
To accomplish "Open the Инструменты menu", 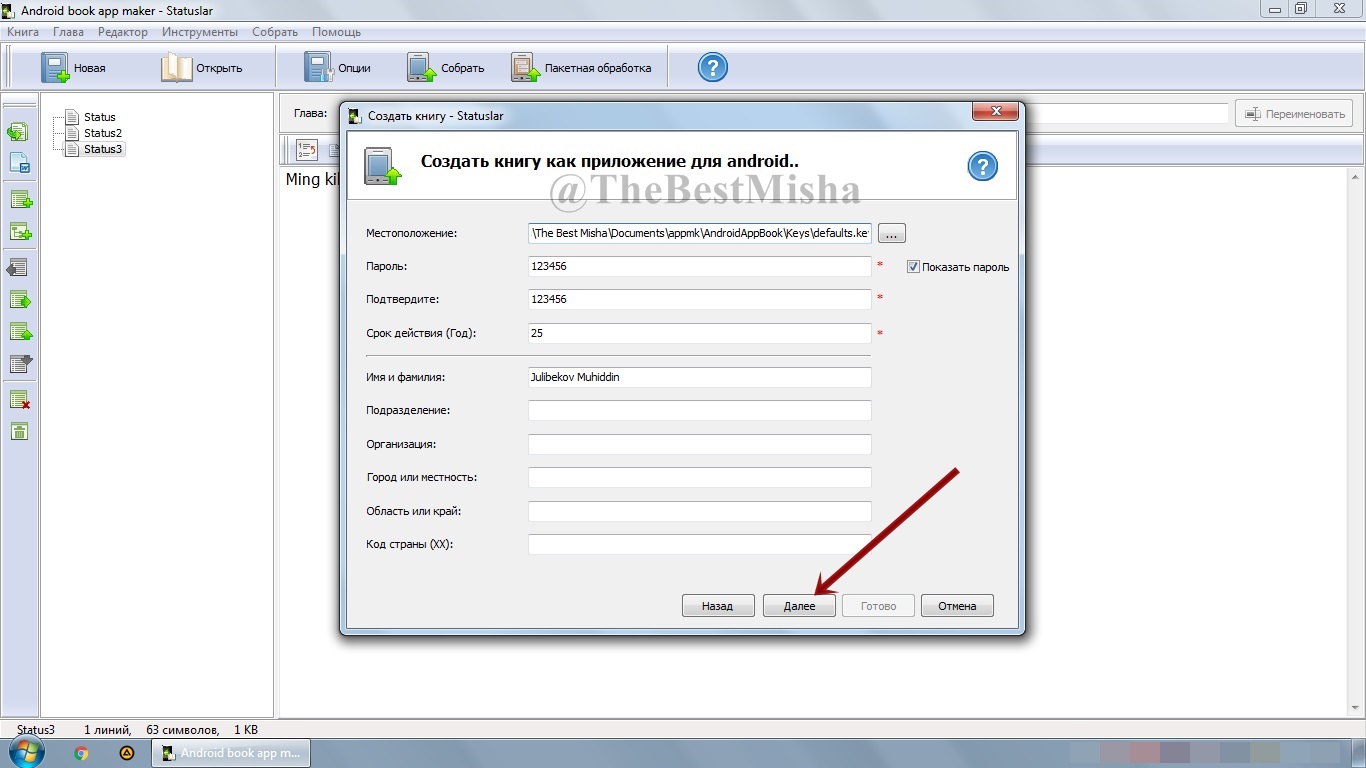I will pos(200,32).
